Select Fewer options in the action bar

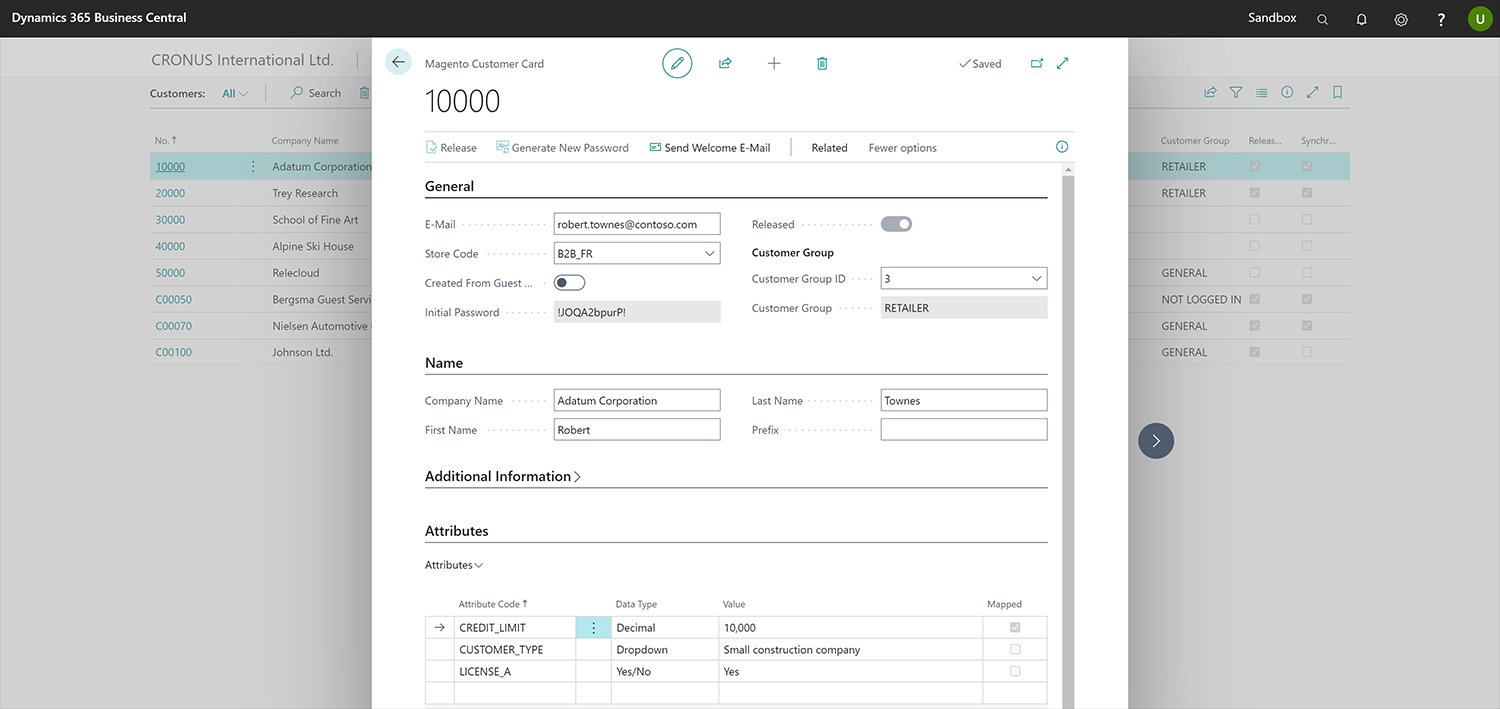click(903, 148)
